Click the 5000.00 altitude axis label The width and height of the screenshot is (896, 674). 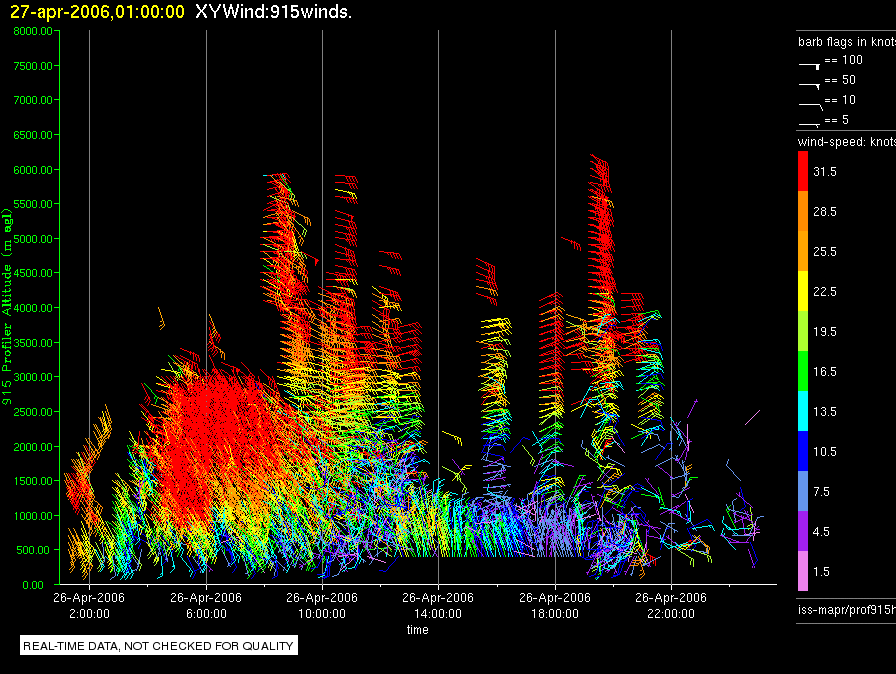[x=33, y=239]
